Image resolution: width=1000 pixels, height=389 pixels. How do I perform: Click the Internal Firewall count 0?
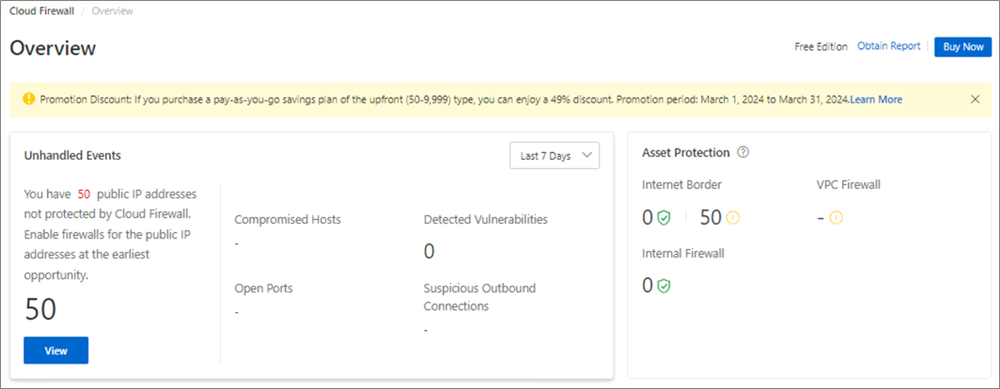point(648,286)
